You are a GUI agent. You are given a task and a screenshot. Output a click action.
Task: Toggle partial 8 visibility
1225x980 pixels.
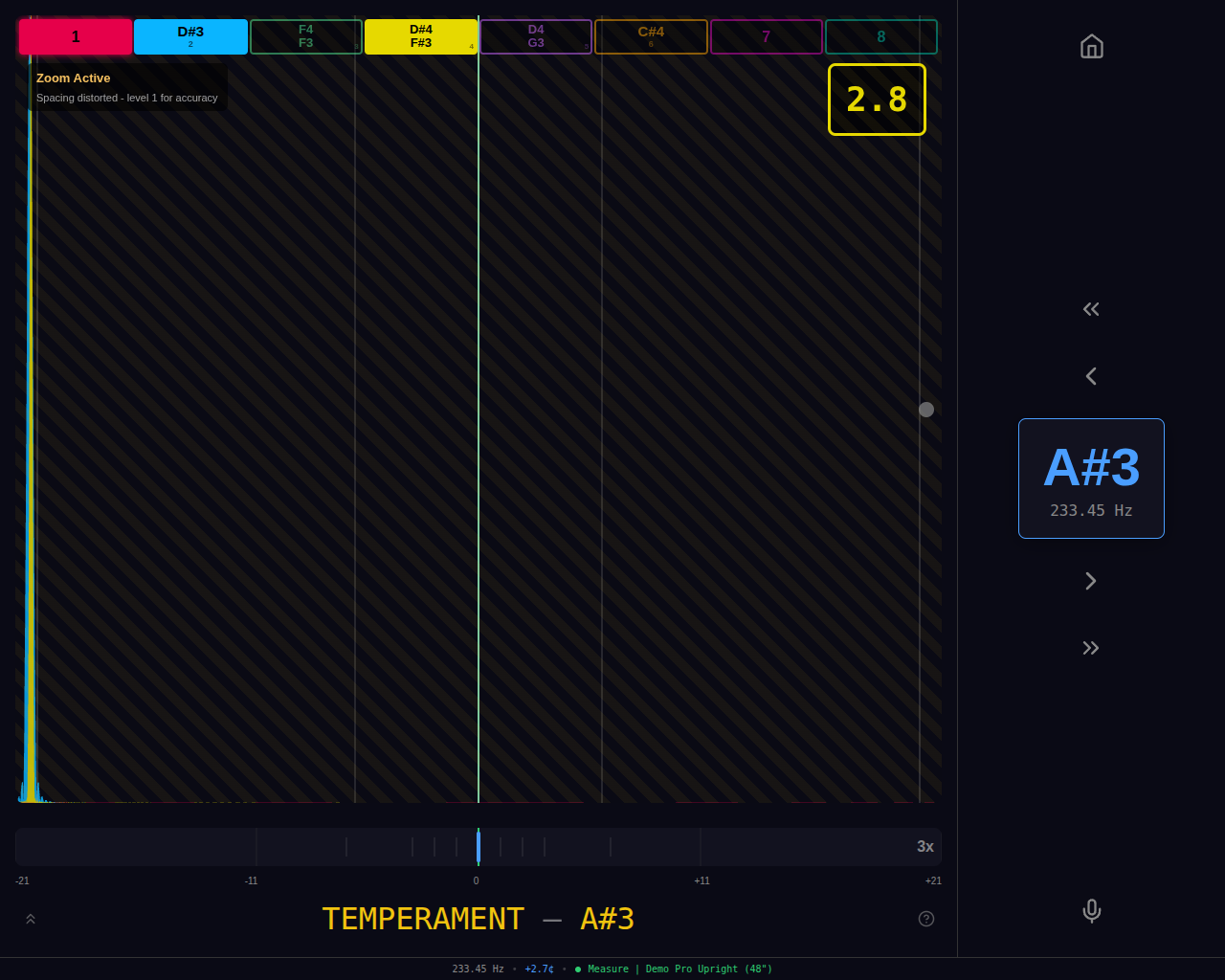point(880,36)
